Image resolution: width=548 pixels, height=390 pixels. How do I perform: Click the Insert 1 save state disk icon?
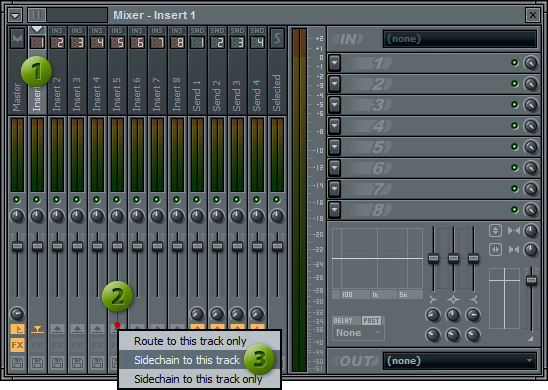point(37,363)
